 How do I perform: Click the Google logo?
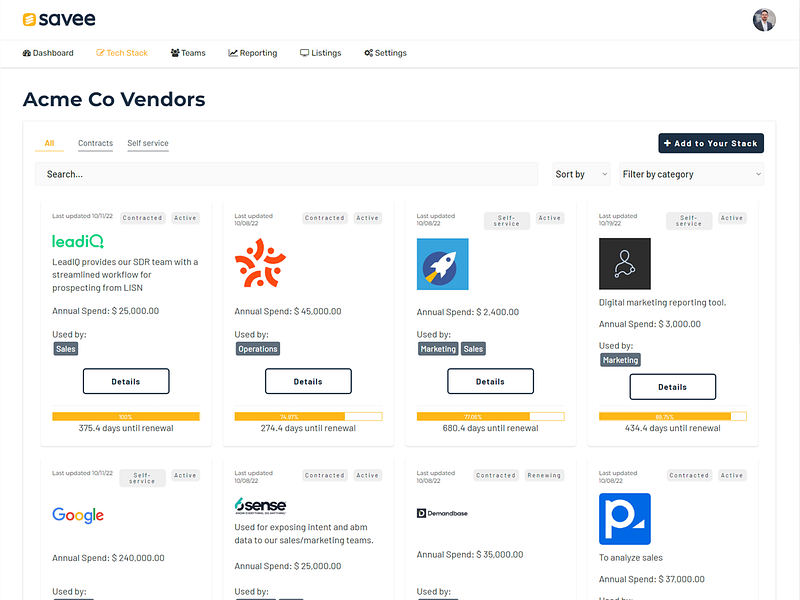[78, 515]
